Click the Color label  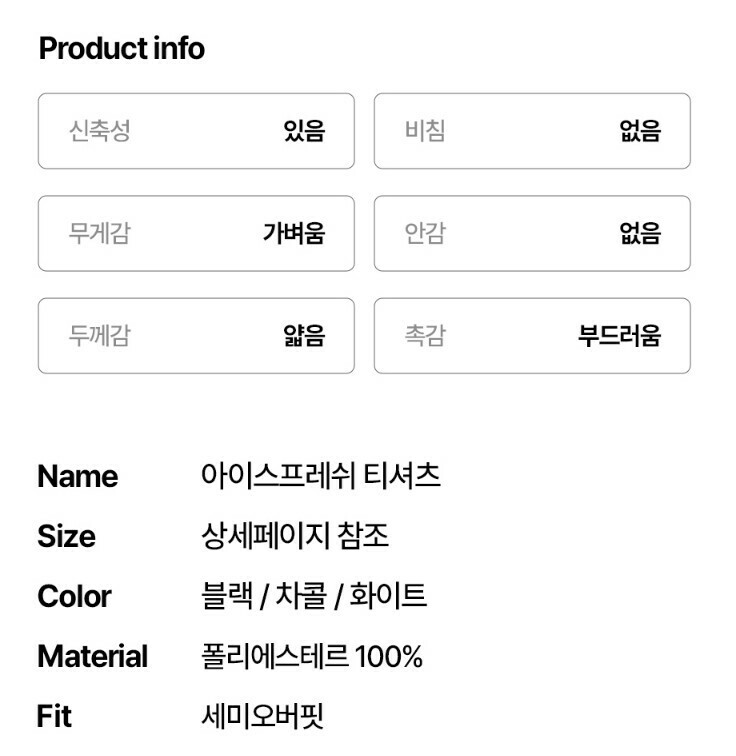point(74,597)
